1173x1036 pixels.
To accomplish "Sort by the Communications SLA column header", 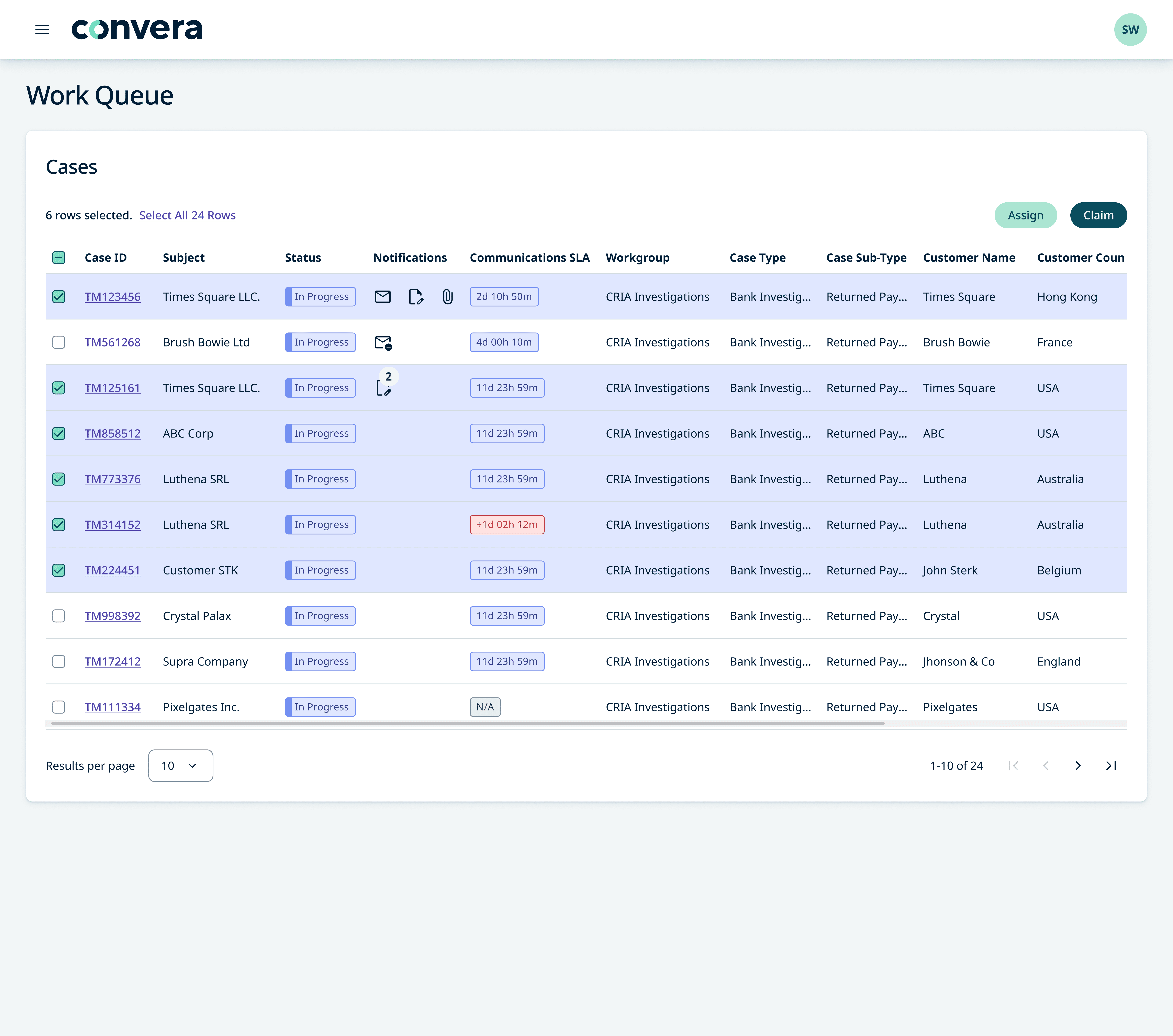I will coord(529,258).
